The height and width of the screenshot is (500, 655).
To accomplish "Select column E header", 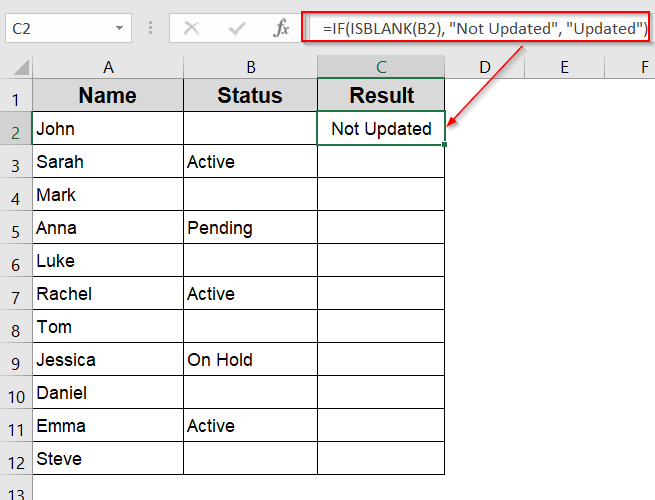I will [x=564, y=67].
